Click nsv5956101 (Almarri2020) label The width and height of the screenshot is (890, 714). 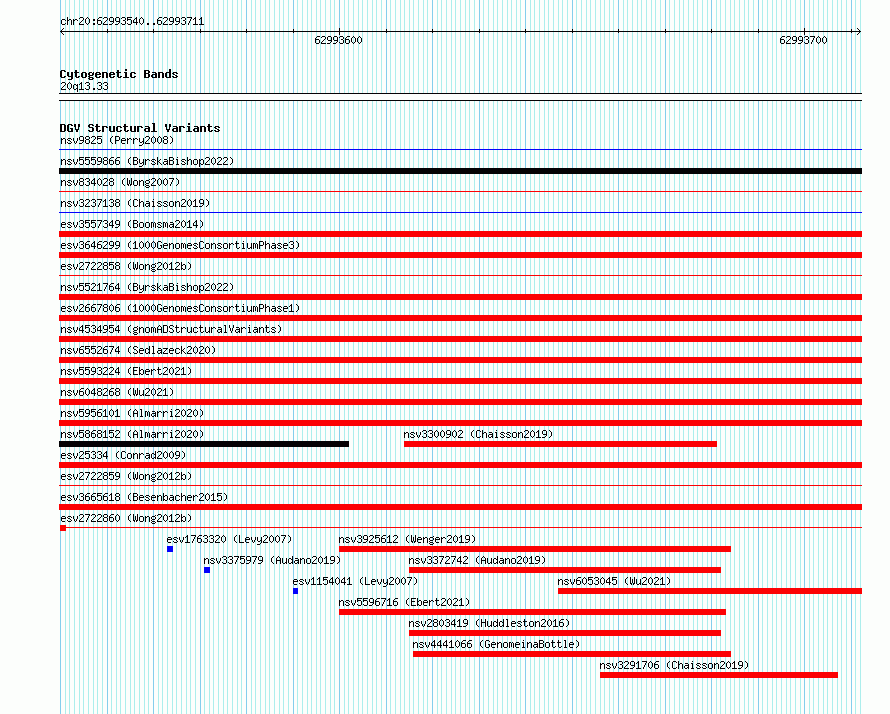[x=132, y=413]
